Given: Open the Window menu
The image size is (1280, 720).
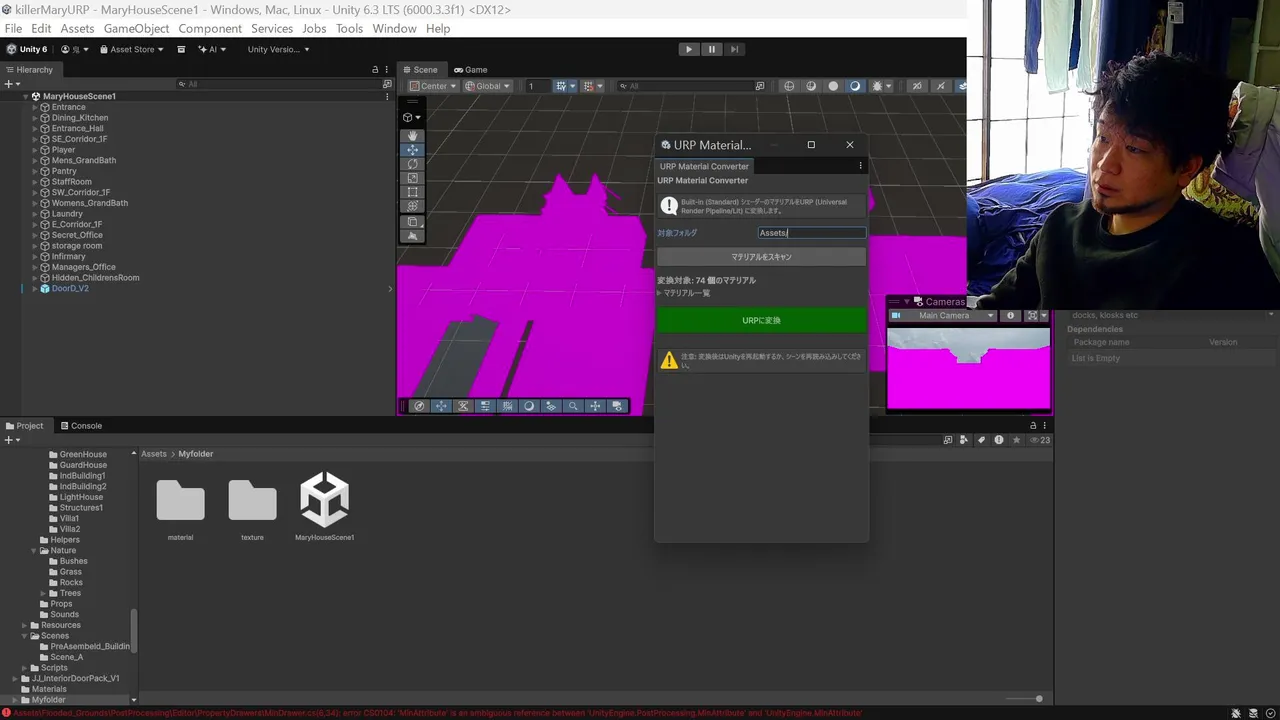Looking at the screenshot, I should 394,28.
